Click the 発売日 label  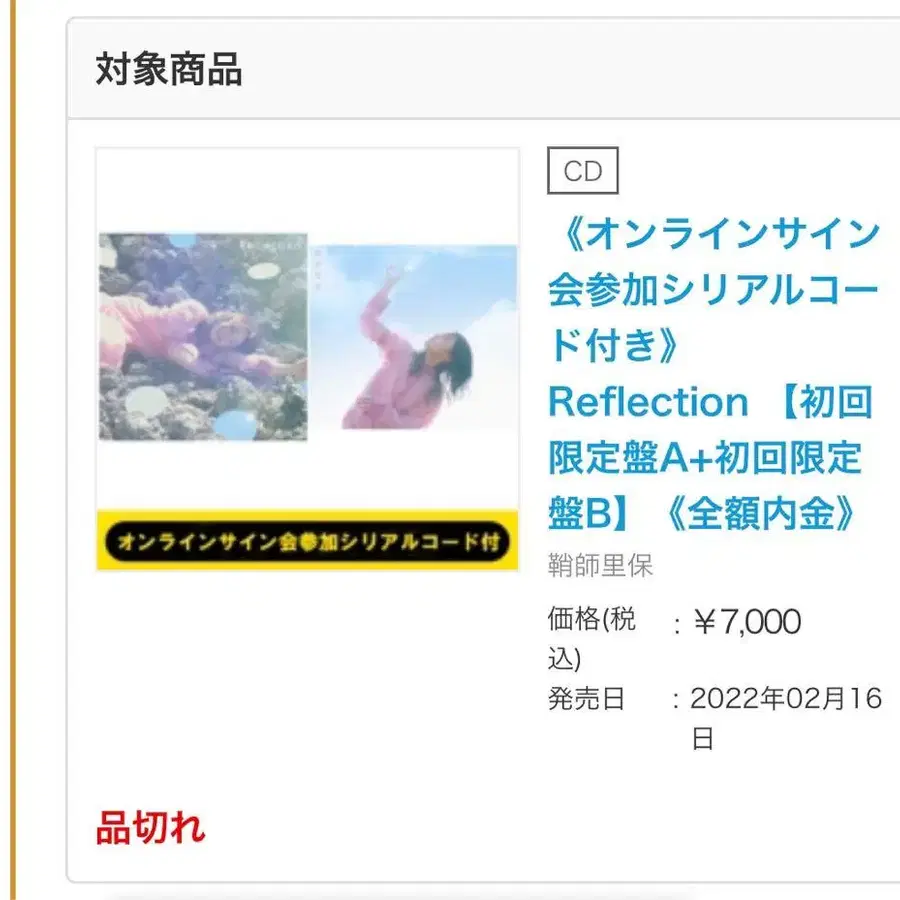pos(586,698)
